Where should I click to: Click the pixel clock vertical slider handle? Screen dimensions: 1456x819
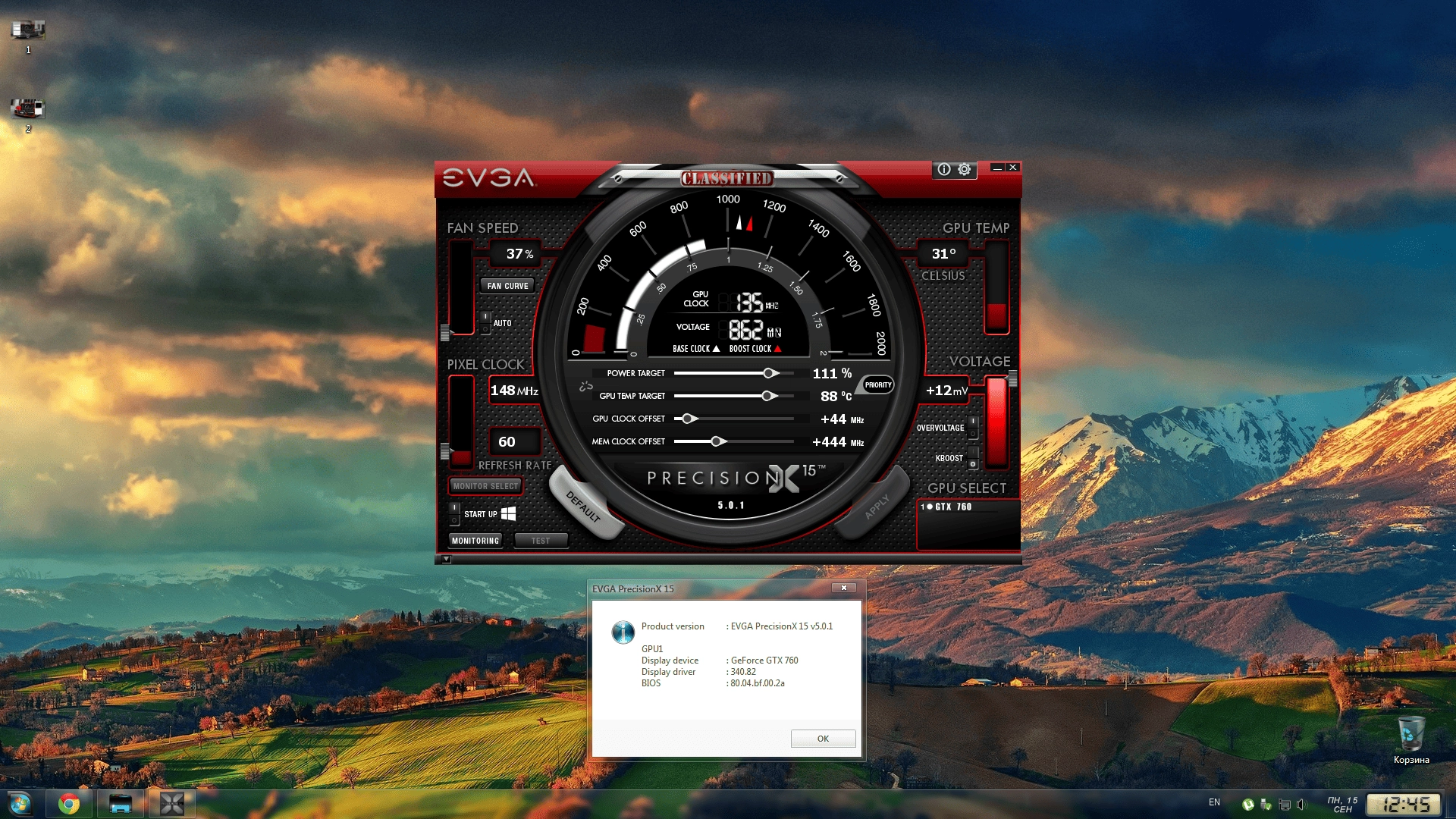(445, 451)
